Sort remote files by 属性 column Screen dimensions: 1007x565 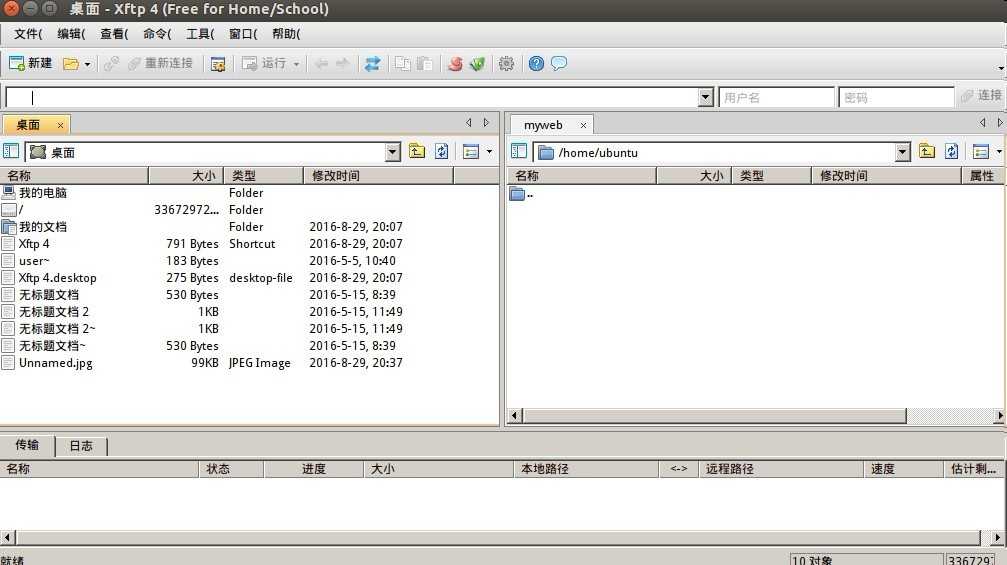coord(983,175)
